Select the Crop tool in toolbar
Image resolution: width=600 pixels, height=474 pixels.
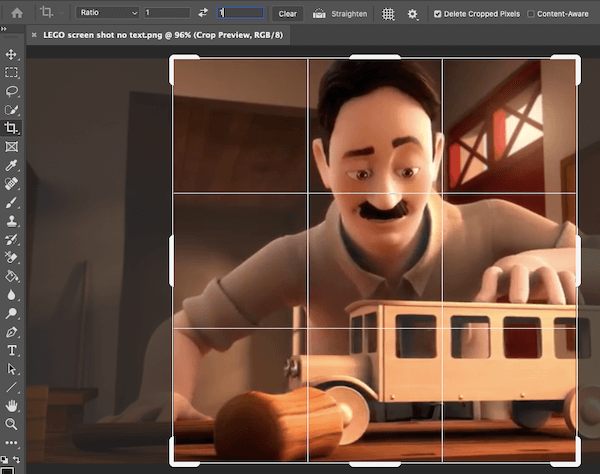pyautogui.click(x=11, y=128)
